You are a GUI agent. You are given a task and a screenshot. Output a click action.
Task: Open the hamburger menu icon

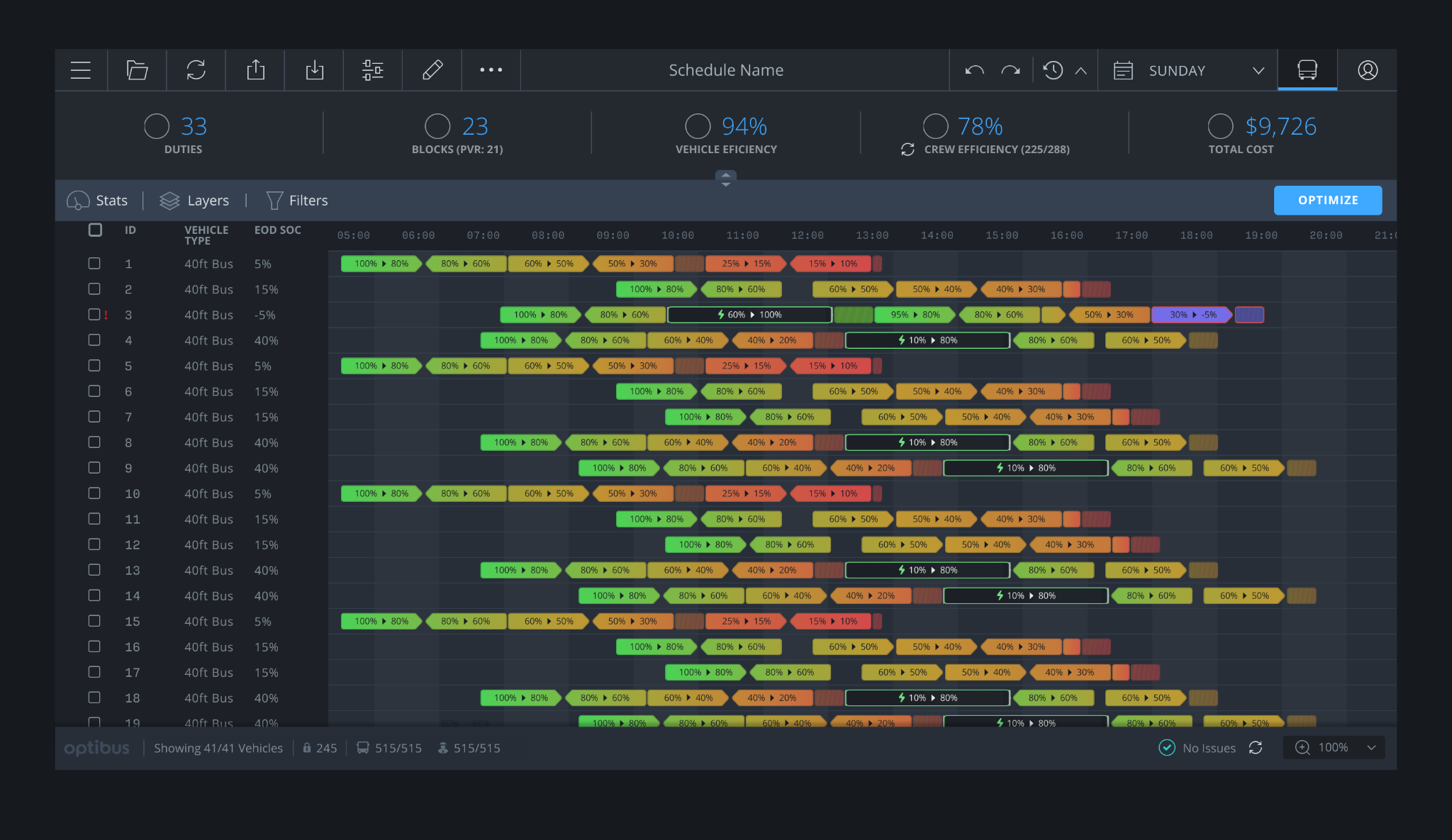coord(81,70)
